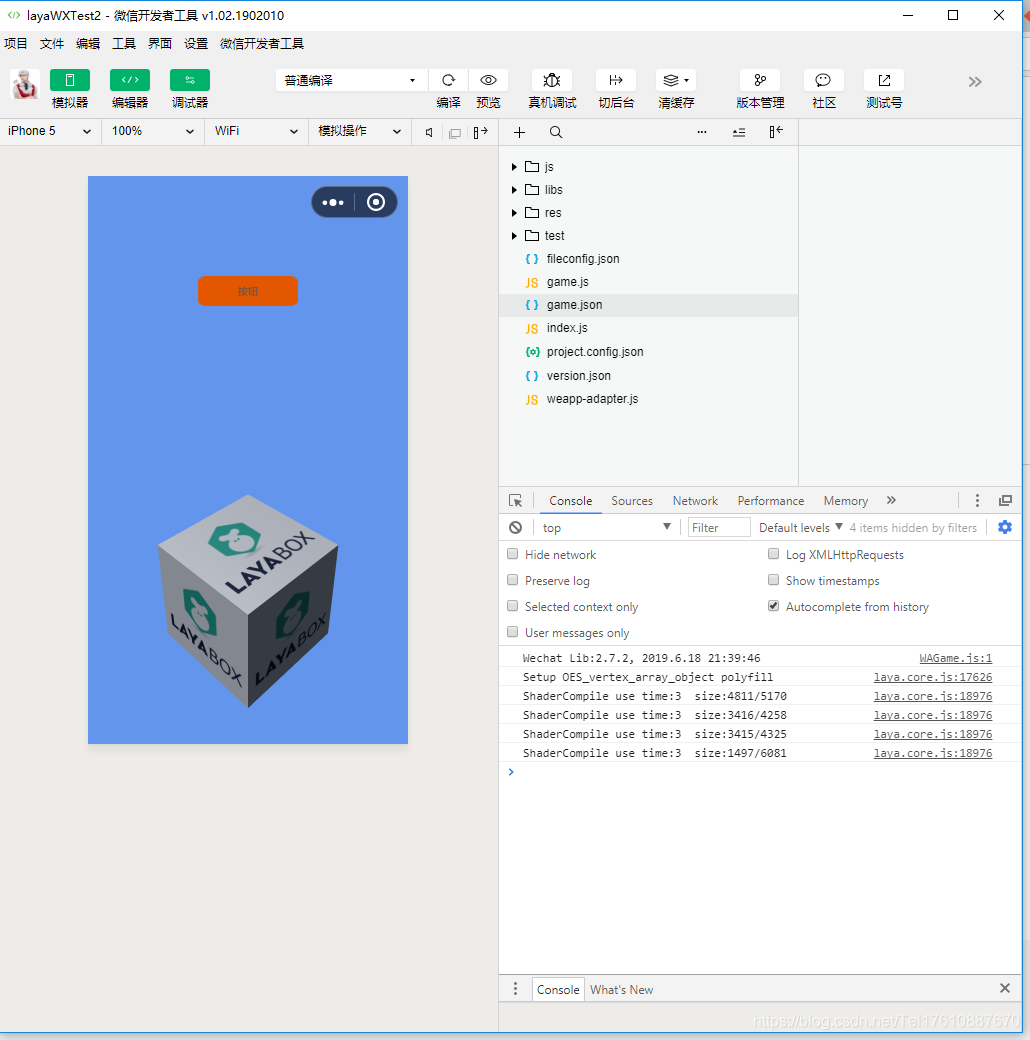The image size is (1030, 1040).
Task: Activate the DevTools inspect element icon
Action: point(515,501)
